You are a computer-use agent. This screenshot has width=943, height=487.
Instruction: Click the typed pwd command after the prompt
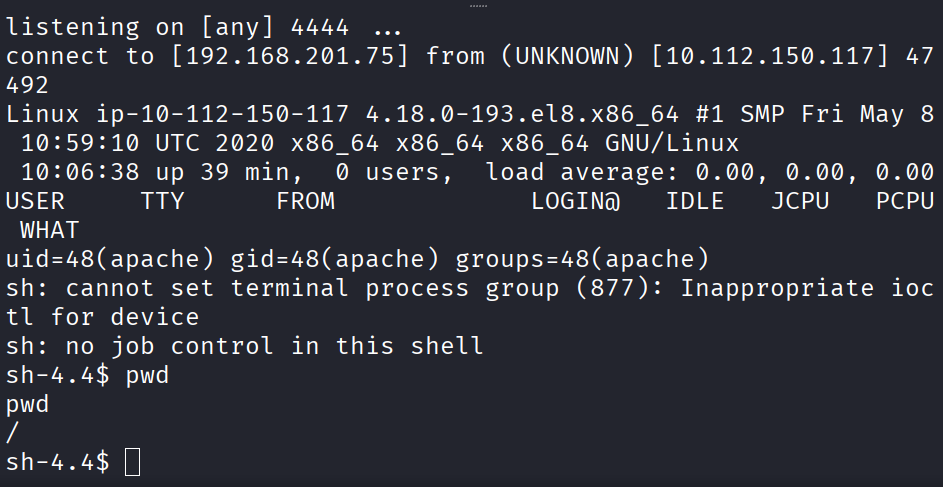point(147,376)
